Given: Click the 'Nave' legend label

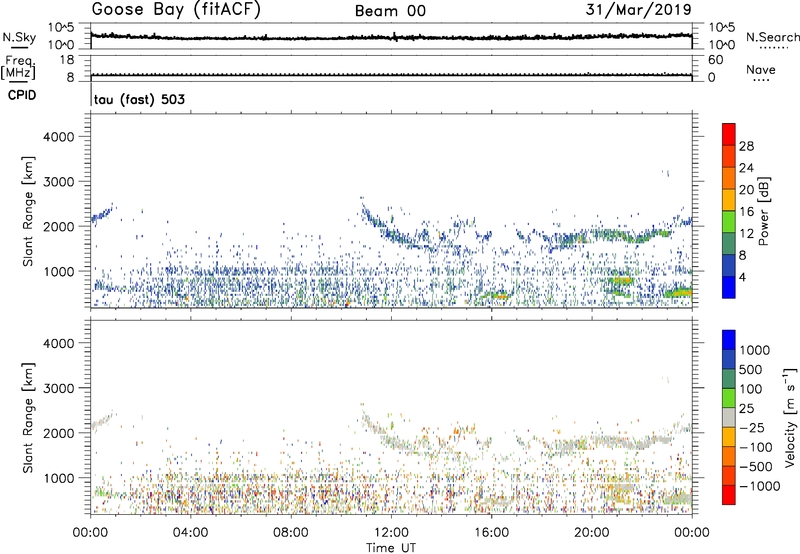Looking at the screenshot, I should (760, 70).
